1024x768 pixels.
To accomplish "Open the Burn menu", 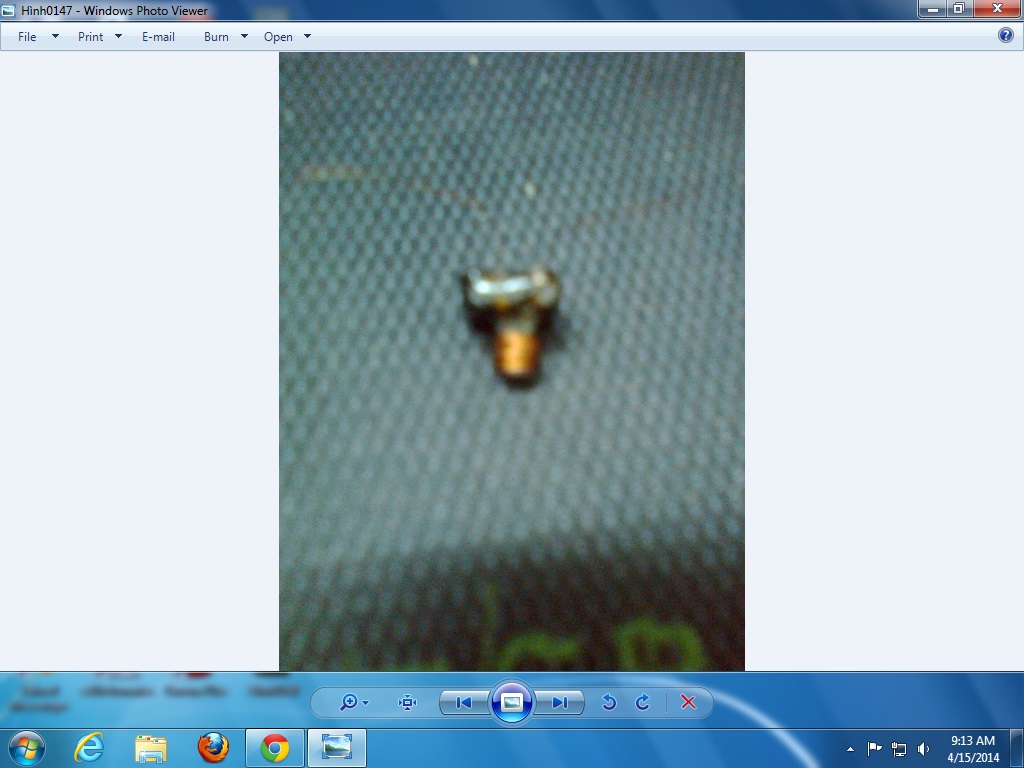I will pyautogui.click(x=216, y=37).
